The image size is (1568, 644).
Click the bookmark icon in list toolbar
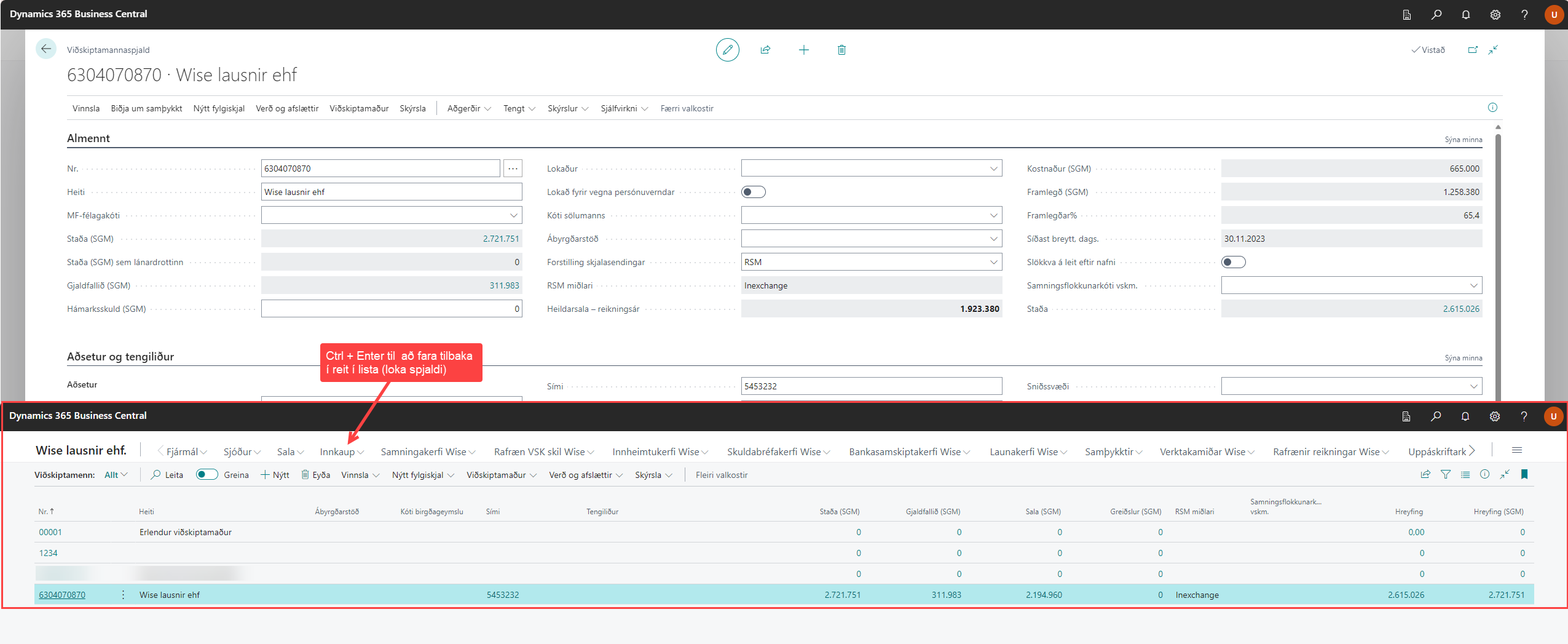click(x=1524, y=474)
